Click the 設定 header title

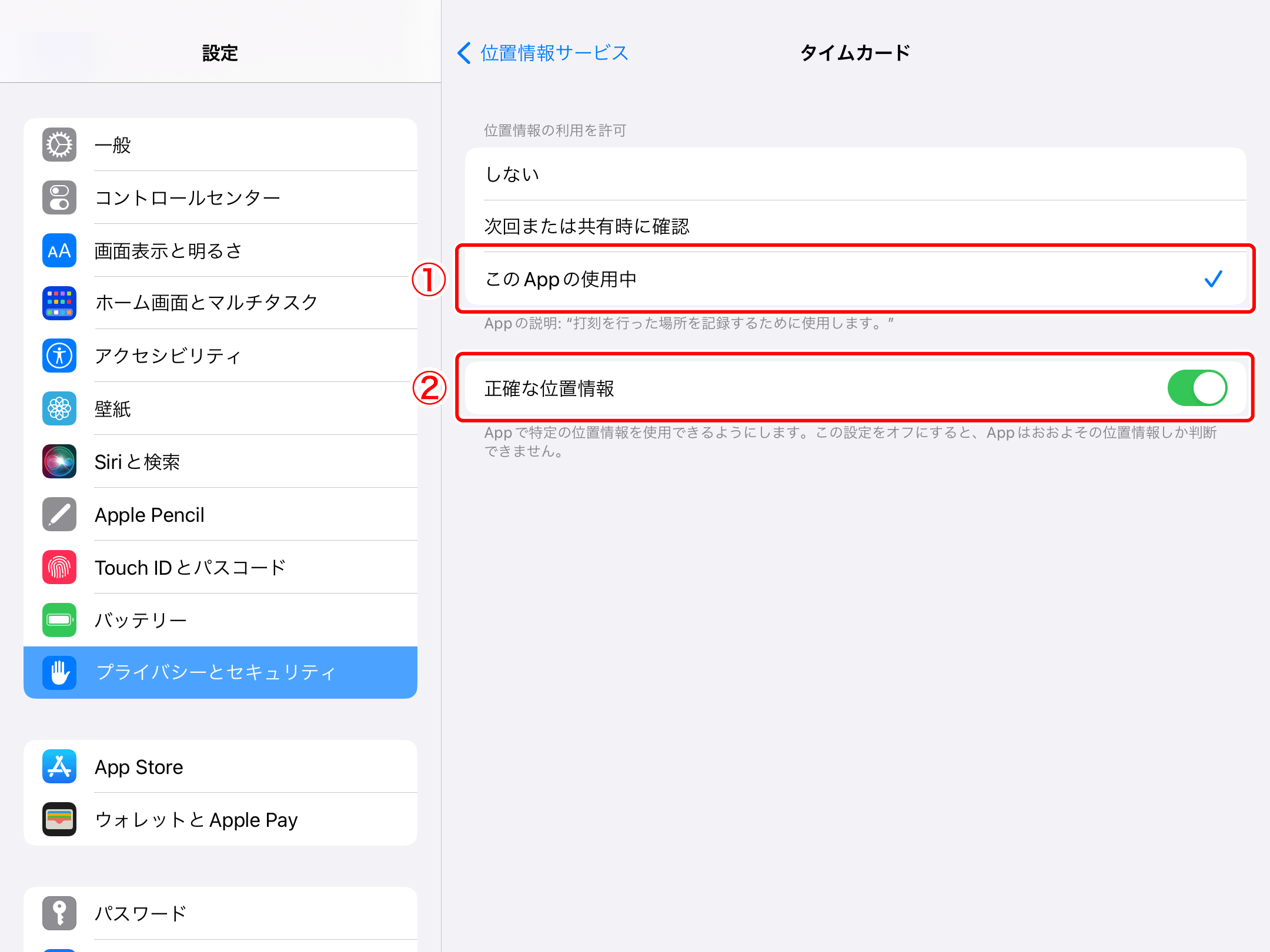click(x=220, y=53)
